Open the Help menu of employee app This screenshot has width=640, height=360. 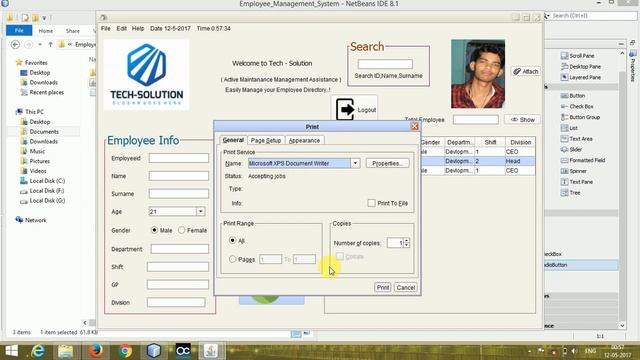pyautogui.click(x=138, y=29)
